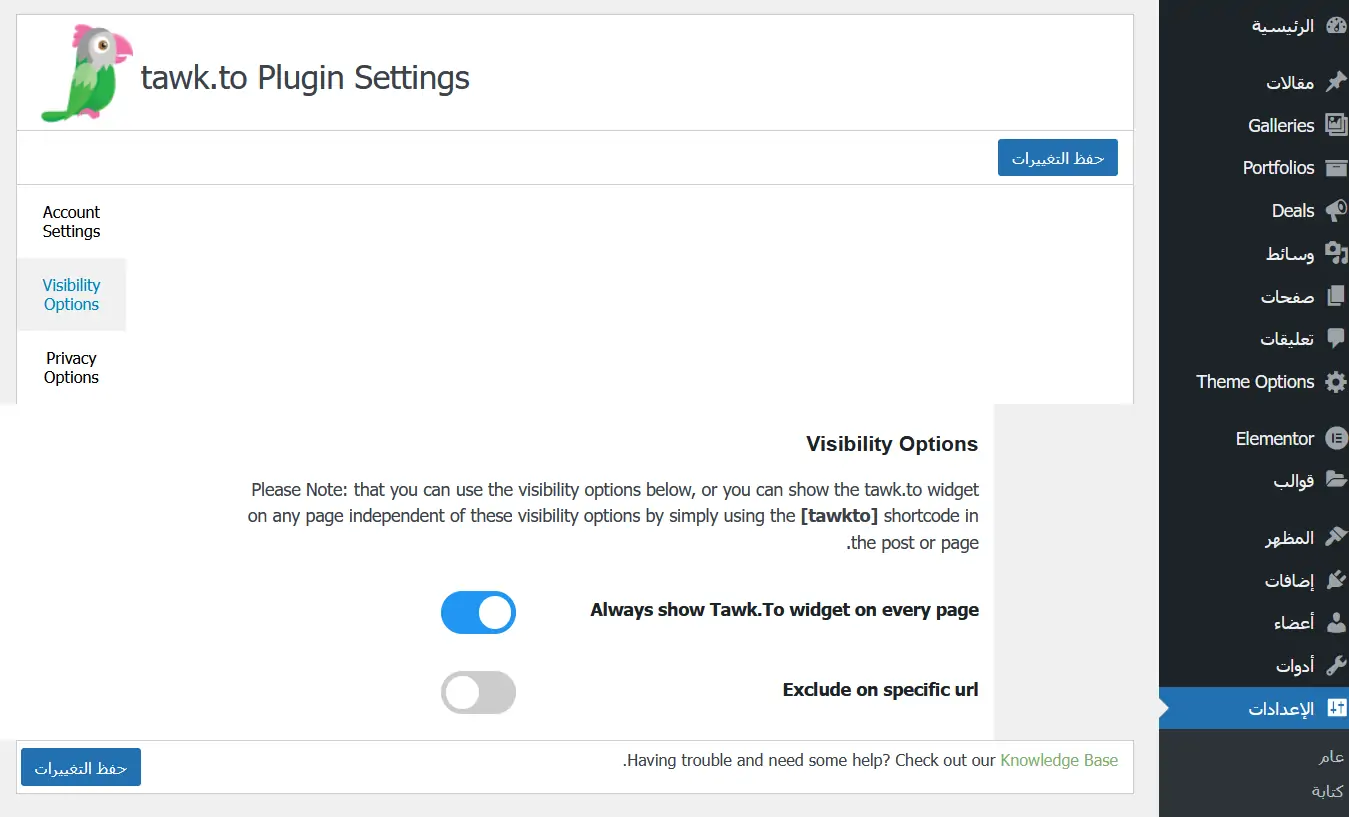Screen dimensions: 1349x817
Task: Click the Deals megaphone icon
Action: [1336, 211]
